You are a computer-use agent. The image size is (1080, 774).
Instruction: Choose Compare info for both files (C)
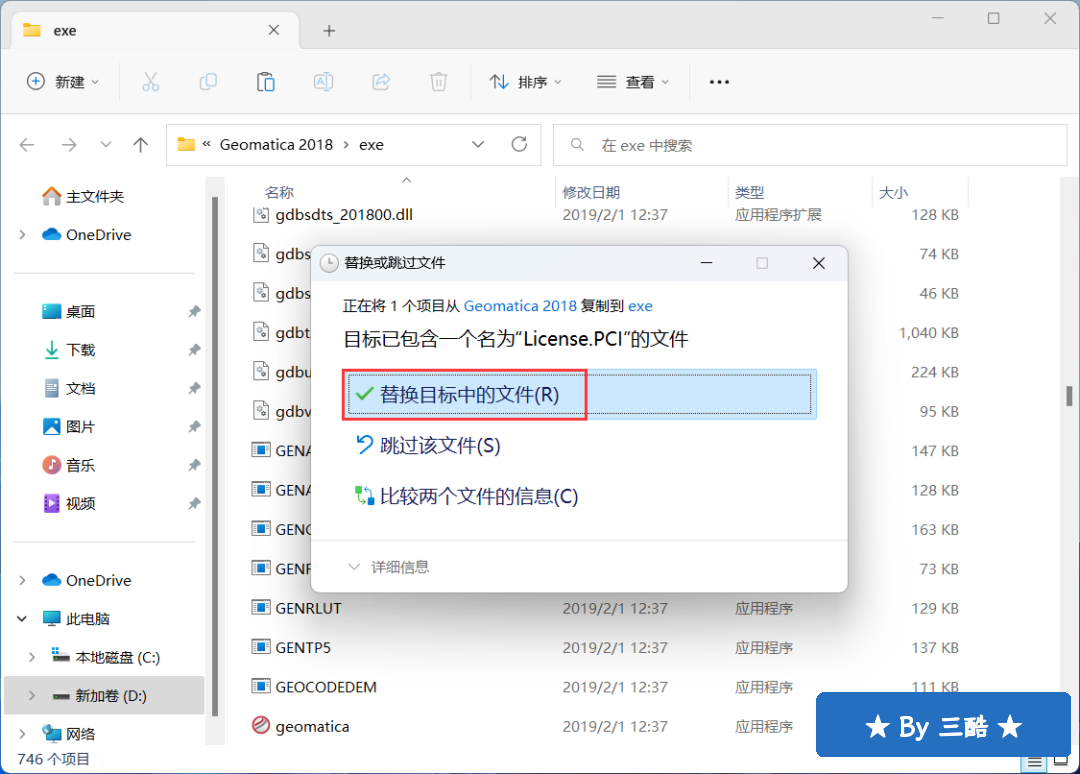[x=466, y=496]
